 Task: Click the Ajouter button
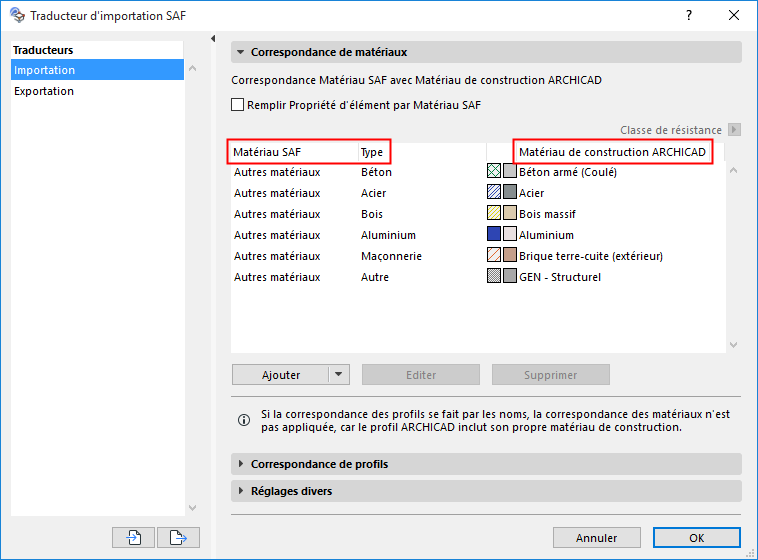click(x=281, y=375)
